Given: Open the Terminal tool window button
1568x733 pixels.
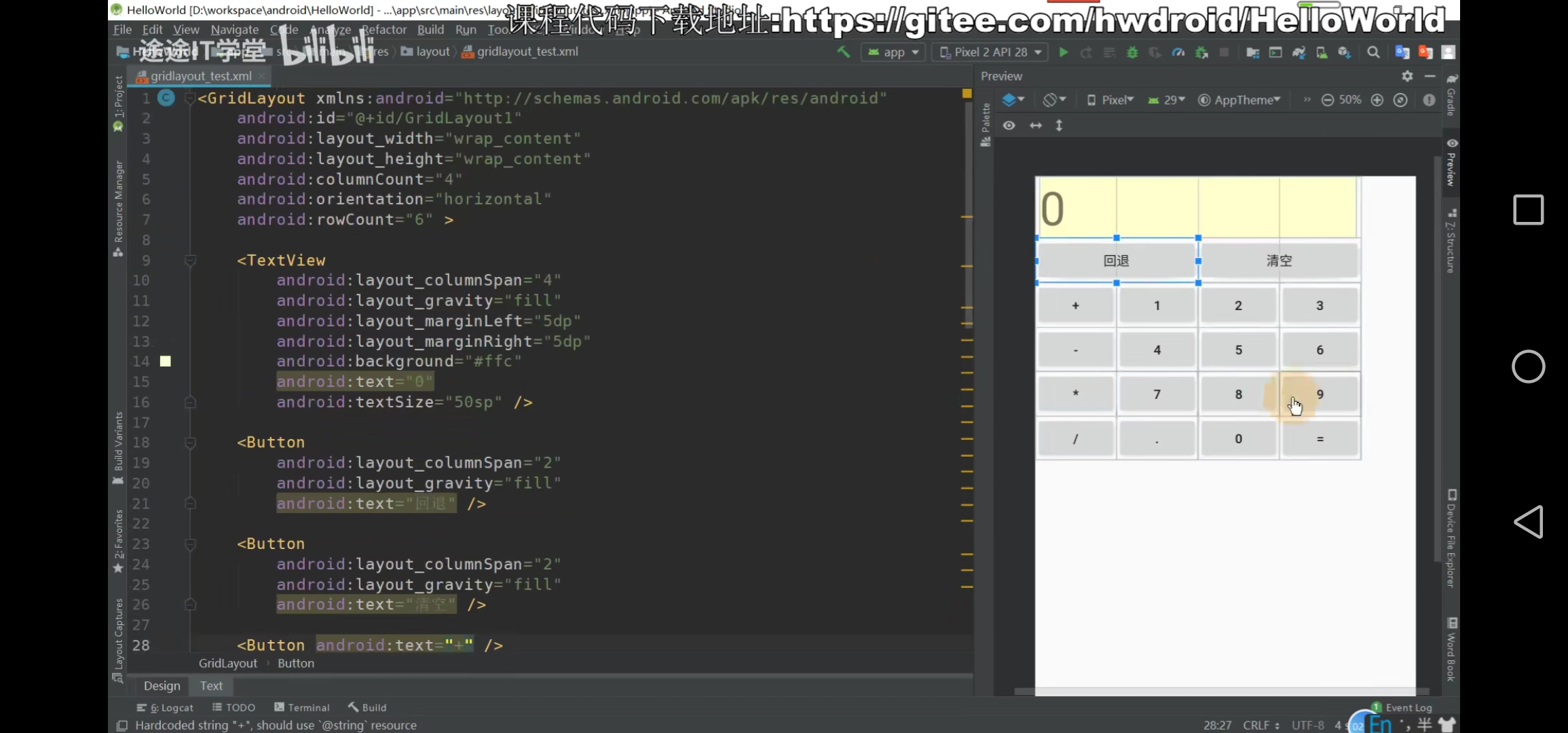Looking at the screenshot, I should pyautogui.click(x=301, y=707).
